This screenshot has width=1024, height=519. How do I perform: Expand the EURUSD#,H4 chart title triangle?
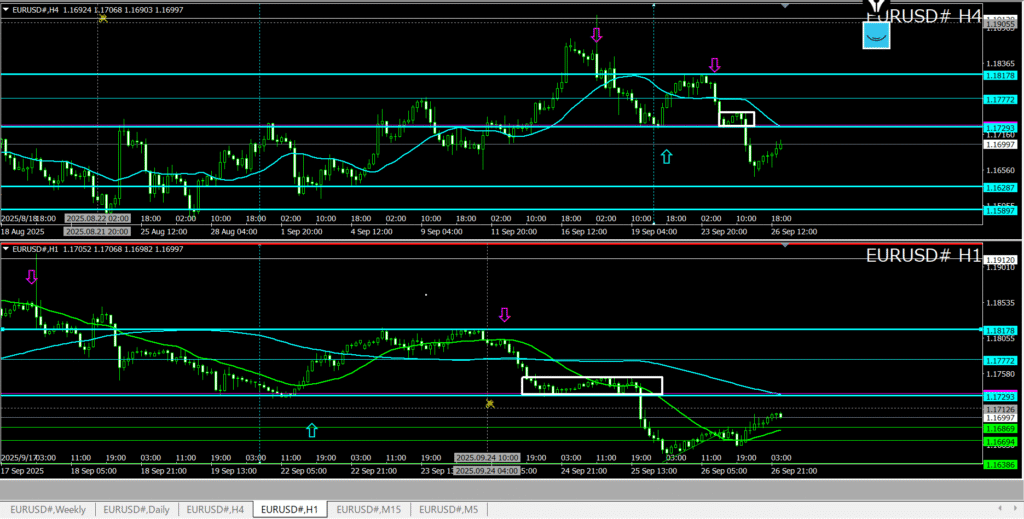5,9
